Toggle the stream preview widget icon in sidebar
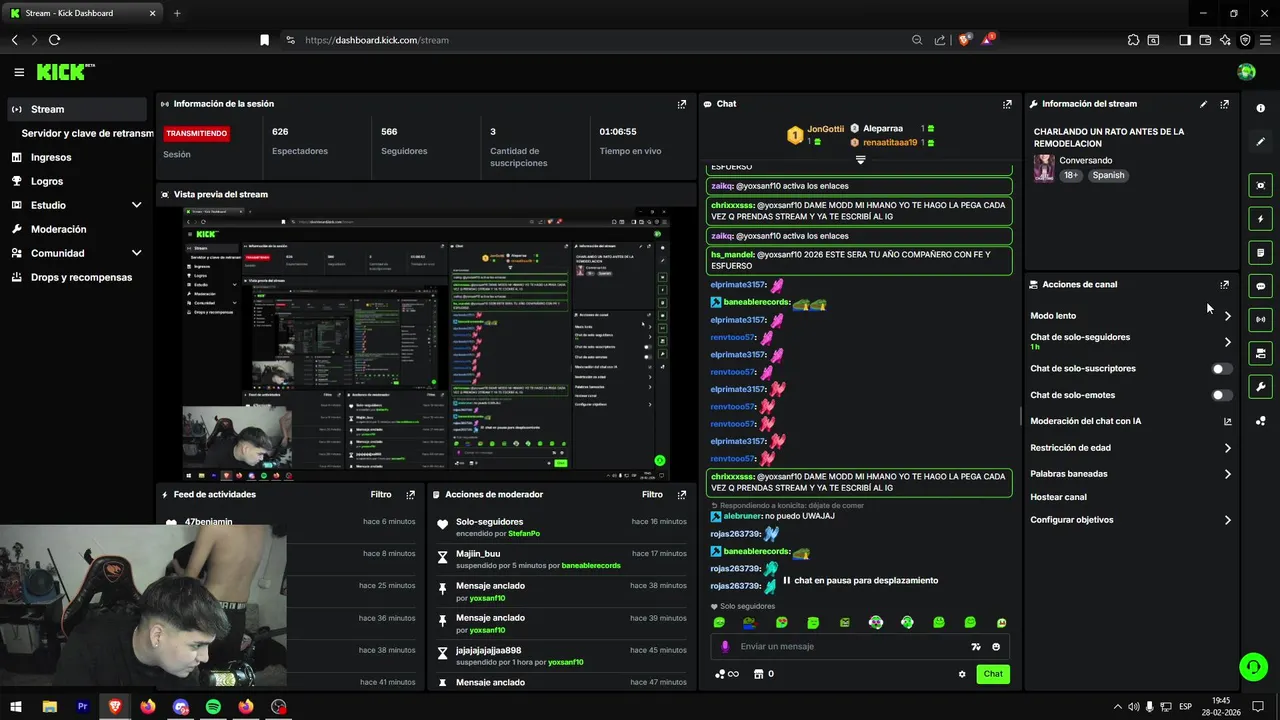 [x=1260, y=185]
